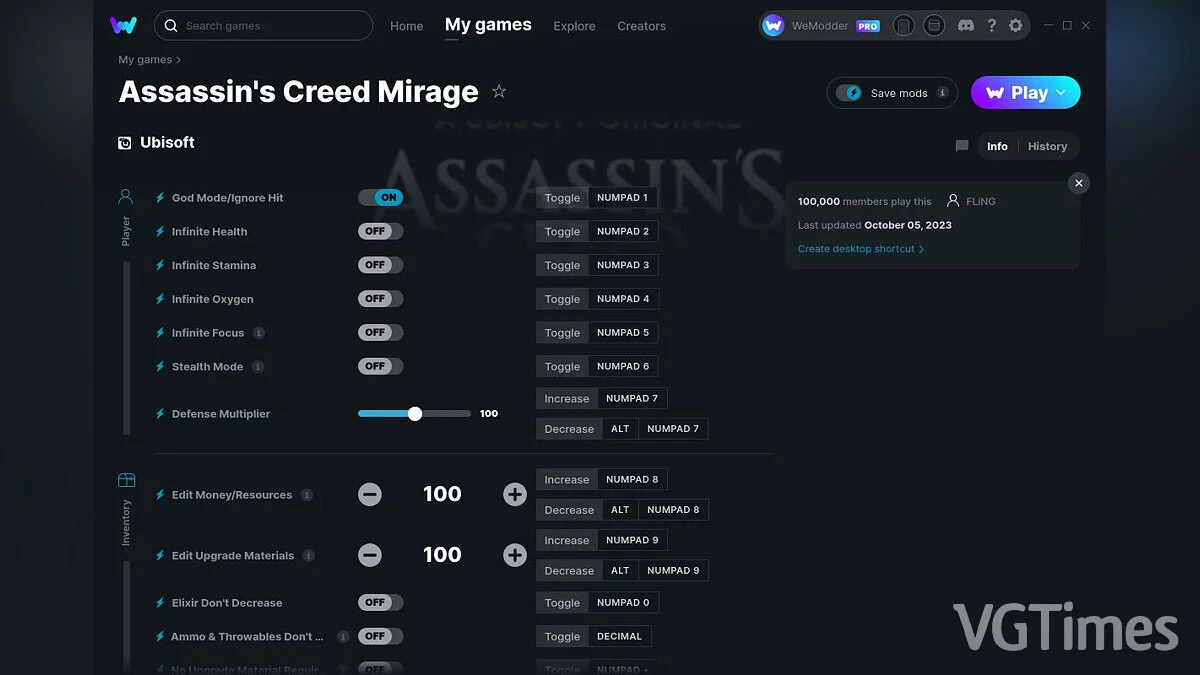
Task: Click the star to favorite Assassin's Creed Mirage
Action: coord(499,91)
